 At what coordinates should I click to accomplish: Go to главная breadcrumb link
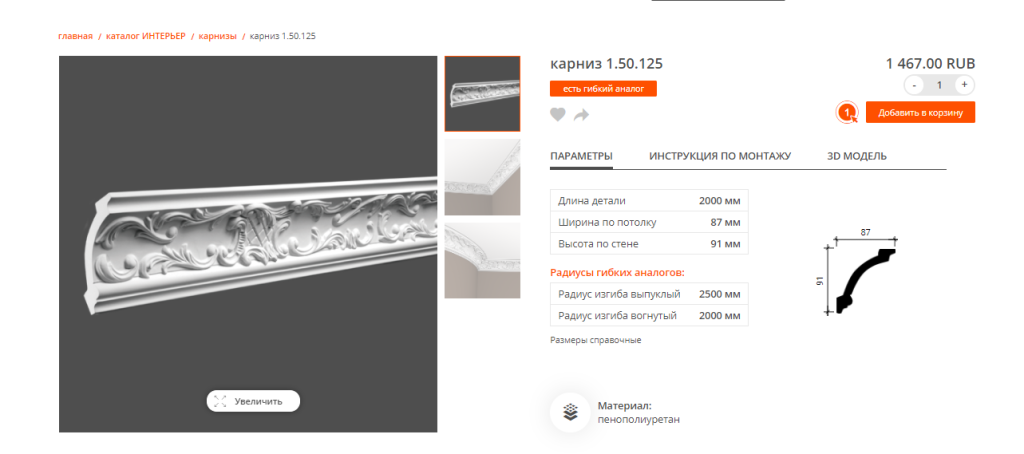[76, 36]
